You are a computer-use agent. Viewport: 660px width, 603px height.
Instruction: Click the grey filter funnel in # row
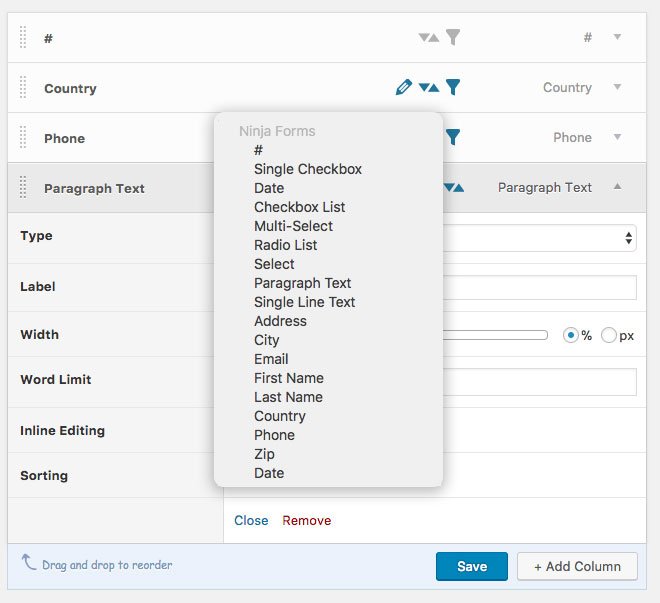453,38
